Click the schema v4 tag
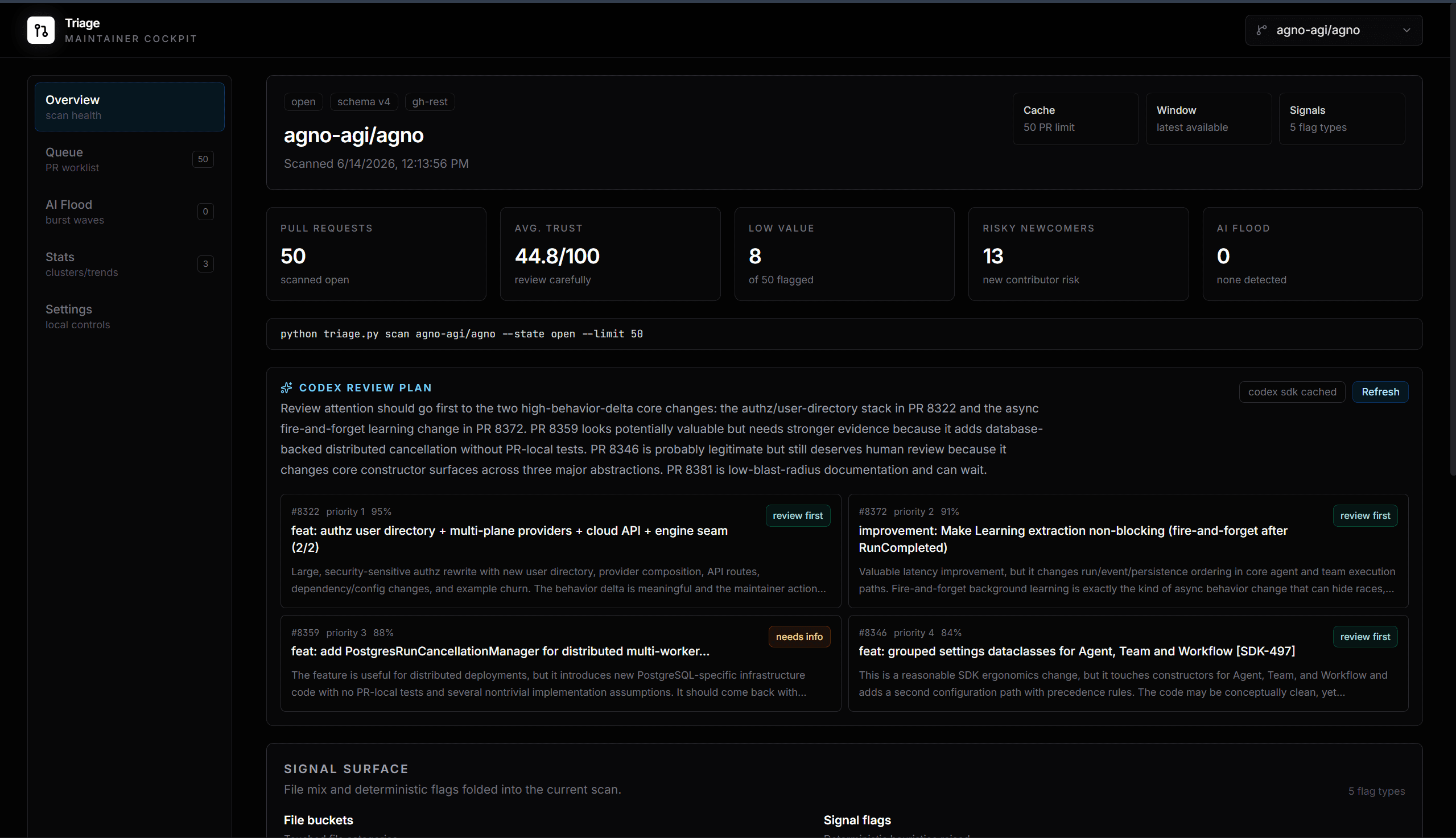The width and height of the screenshot is (1456, 838). 364,102
